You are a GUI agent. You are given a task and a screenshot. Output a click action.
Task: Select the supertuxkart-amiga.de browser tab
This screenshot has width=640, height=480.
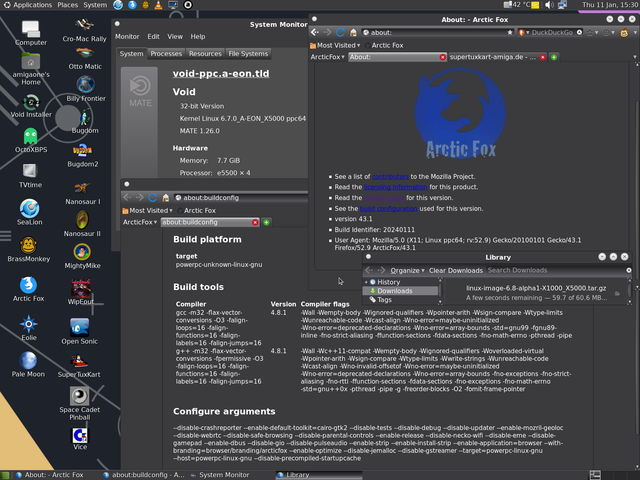(x=492, y=57)
